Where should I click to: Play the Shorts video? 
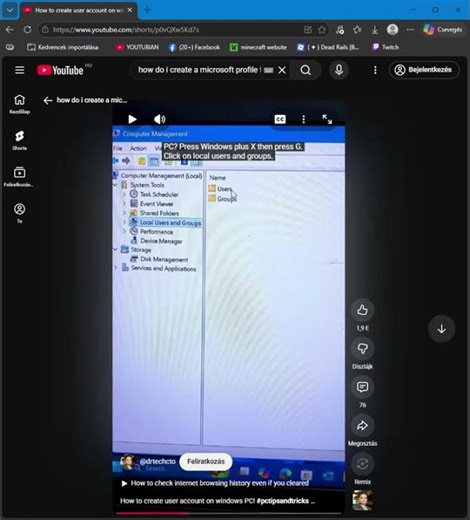tap(132, 119)
